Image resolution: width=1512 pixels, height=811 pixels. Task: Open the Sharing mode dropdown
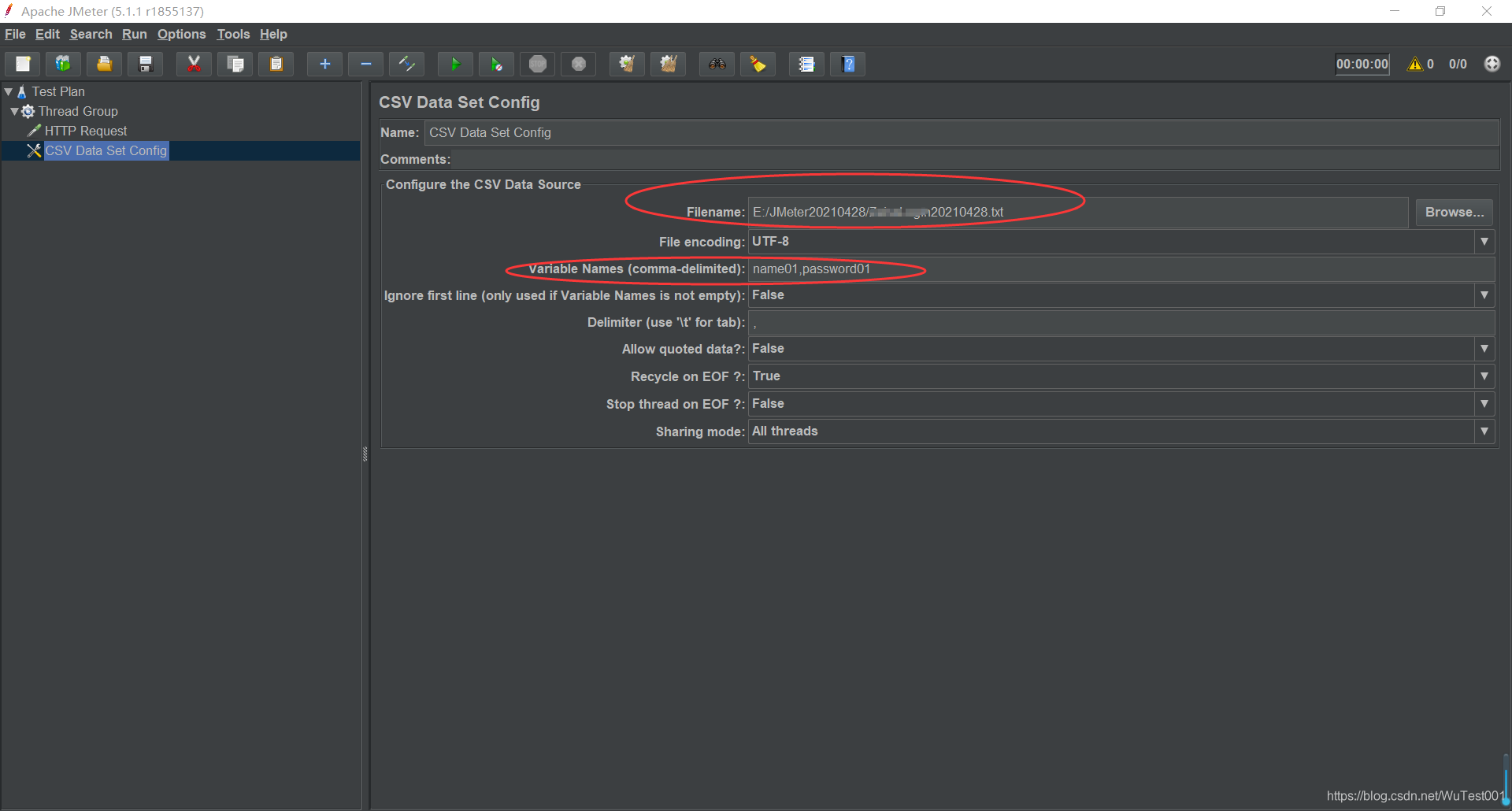[1484, 431]
